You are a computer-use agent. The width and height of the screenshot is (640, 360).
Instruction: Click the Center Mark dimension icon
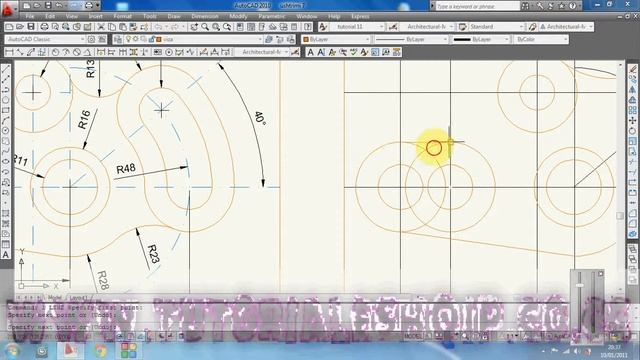tap(169, 52)
